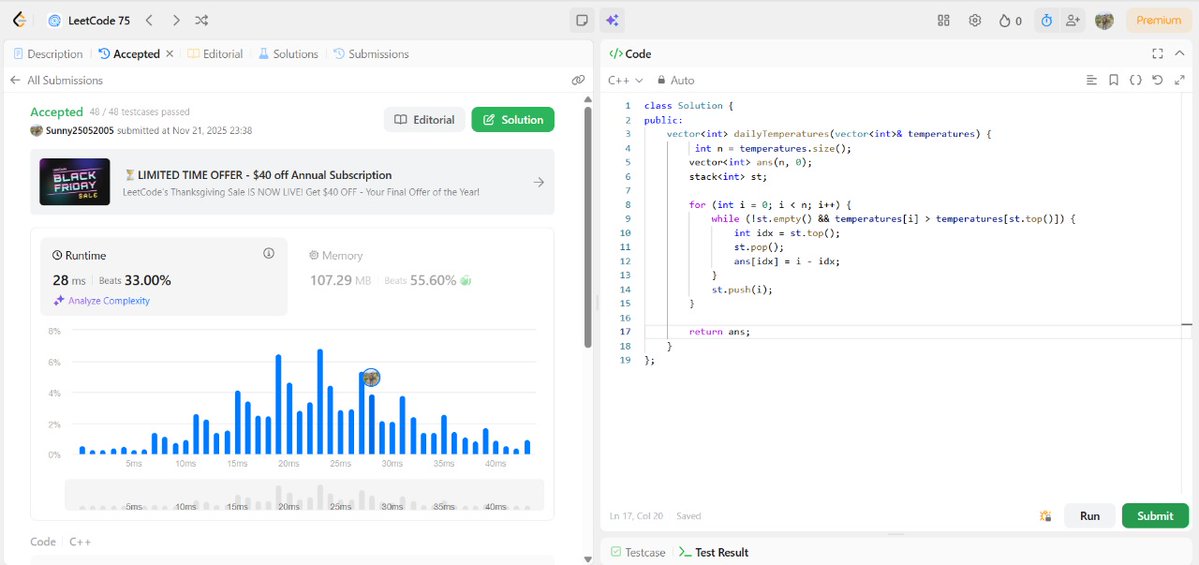Go to the next problem arrow

pos(176,21)
